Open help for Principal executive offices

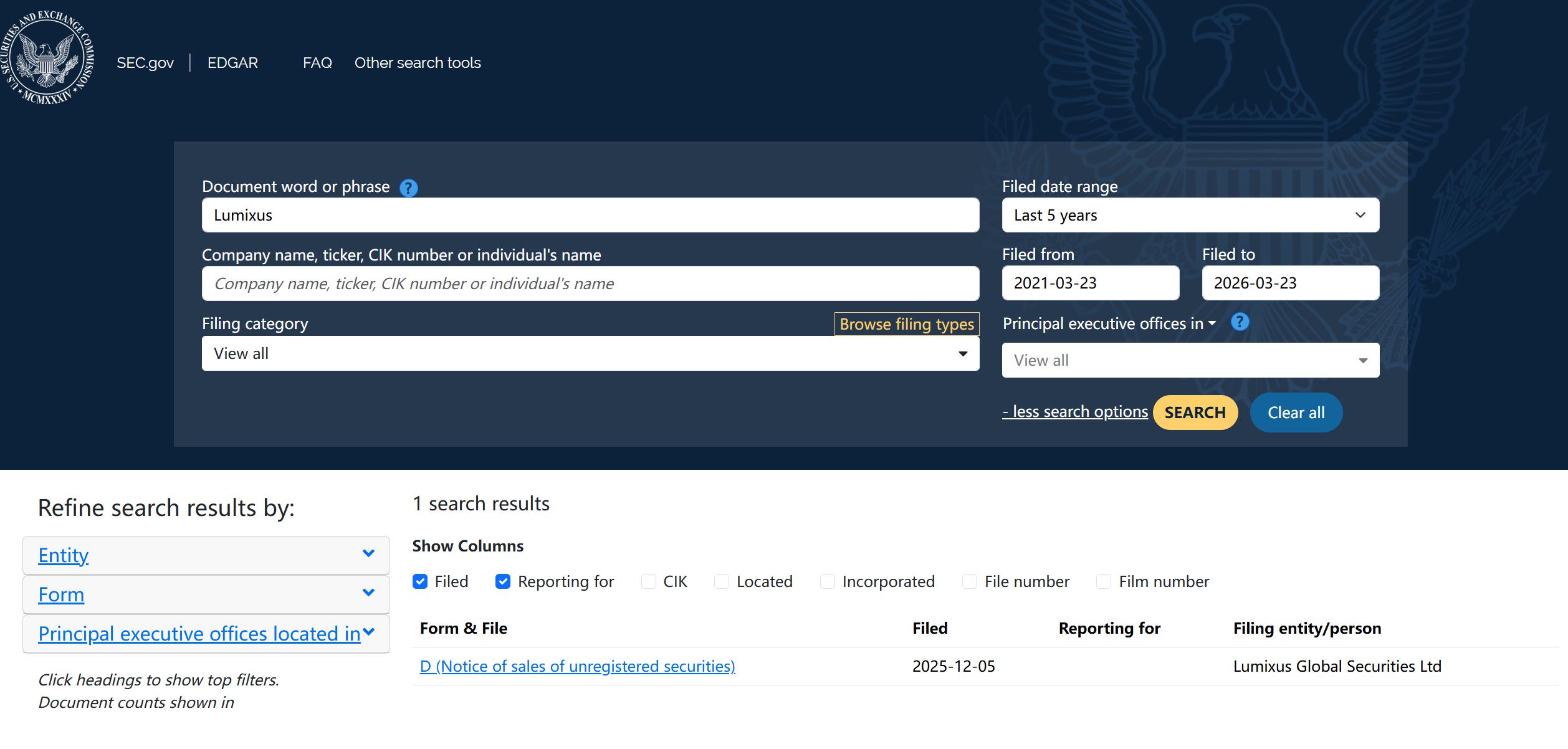tap(1240, 322)
